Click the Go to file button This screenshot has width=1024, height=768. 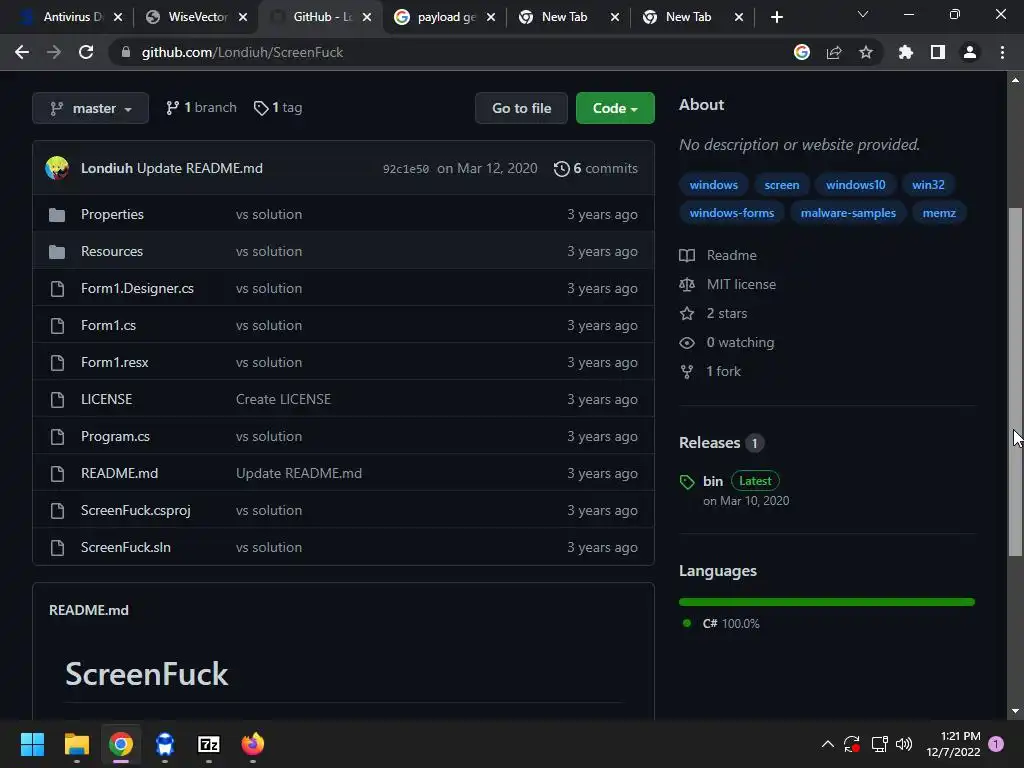[x=521, y=108]
